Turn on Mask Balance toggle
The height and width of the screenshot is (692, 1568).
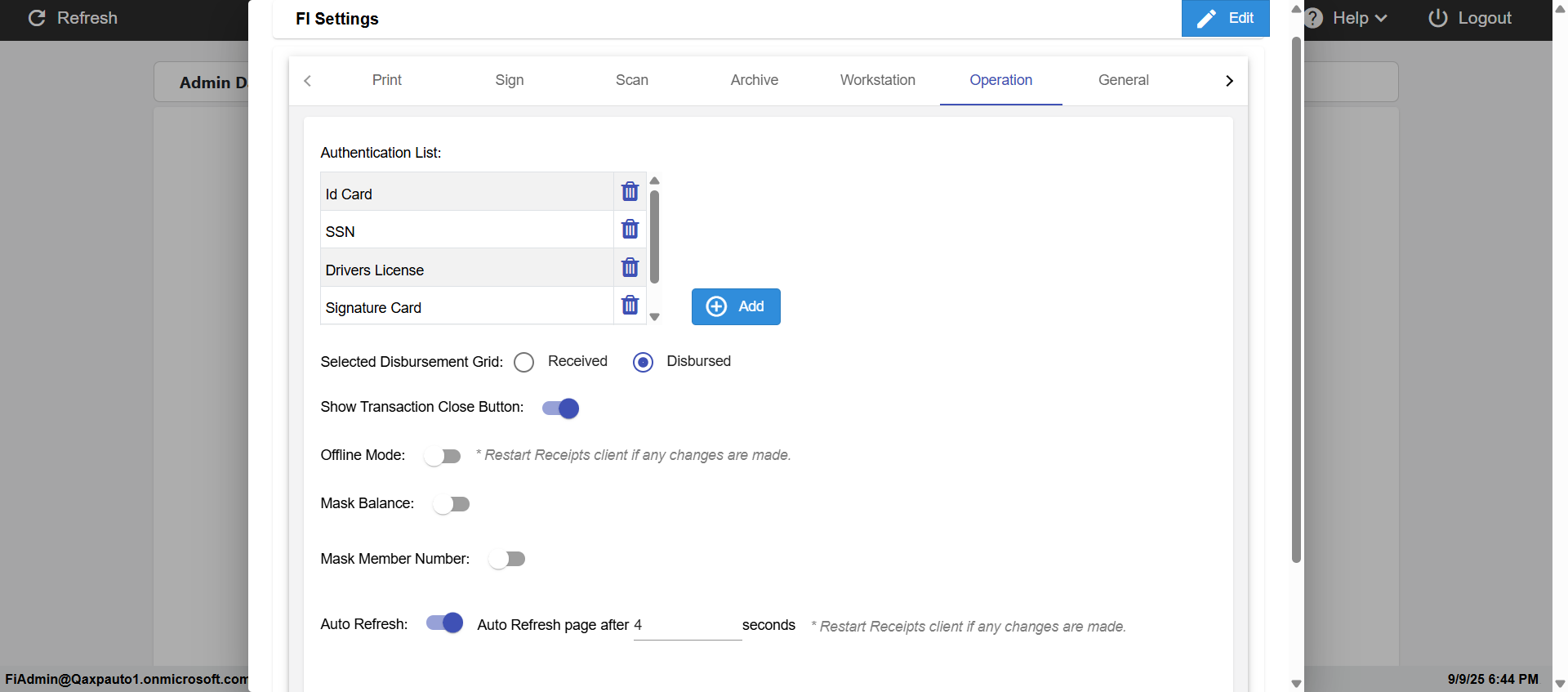pyautogui.click(x=452, y=504)
